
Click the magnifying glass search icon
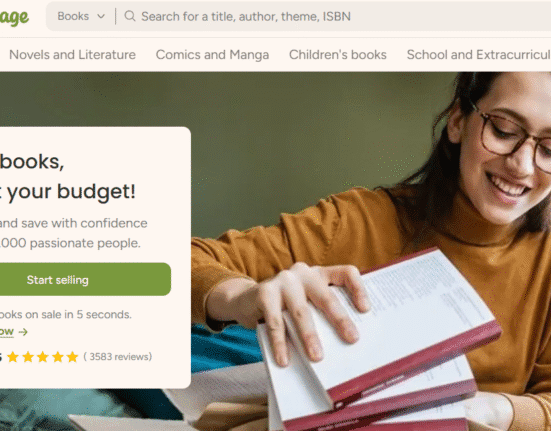[x=130, y=16]
